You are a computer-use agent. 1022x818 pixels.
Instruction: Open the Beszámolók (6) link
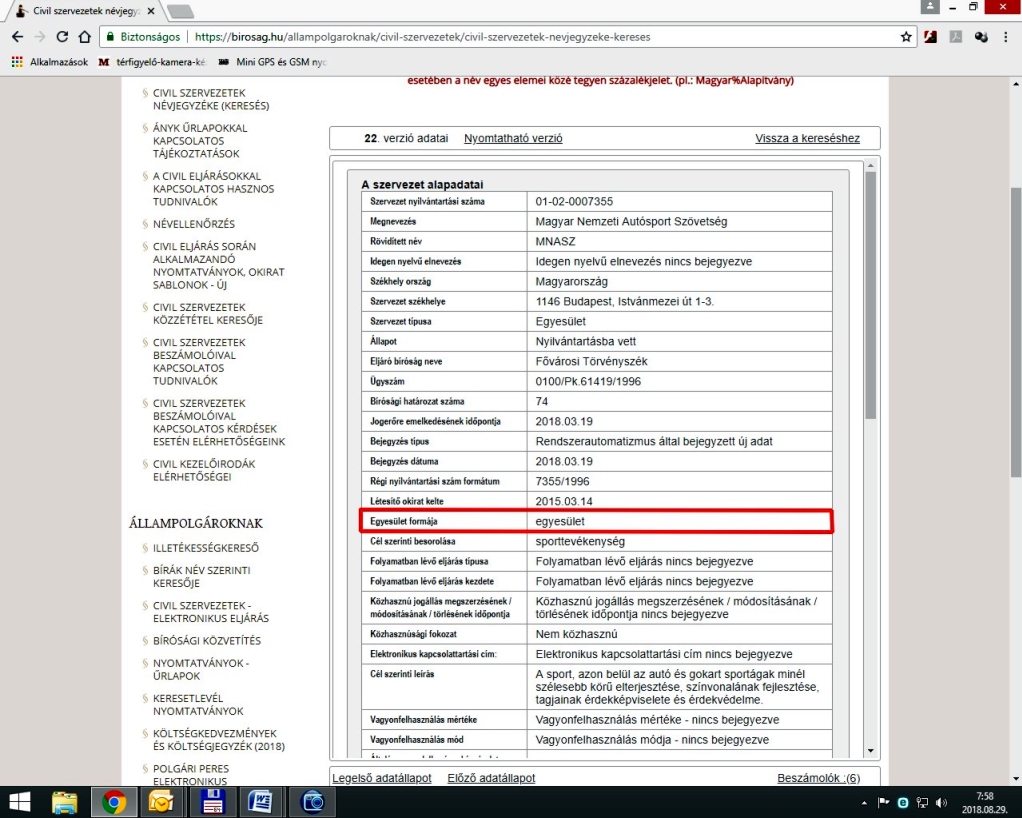[x=819, y=778]
